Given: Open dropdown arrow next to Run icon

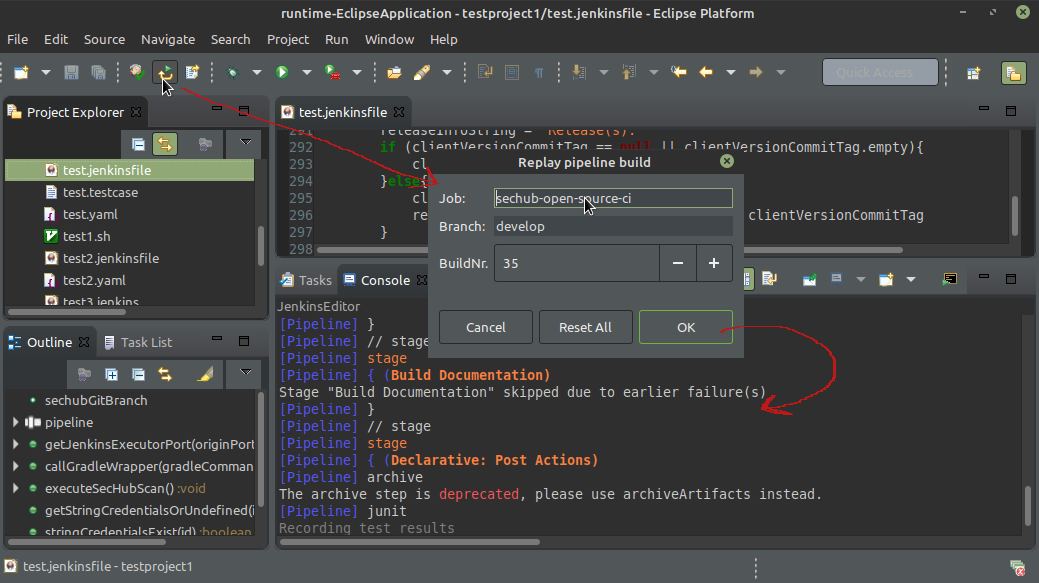Looking at the screenshot, I should pos(306,72).
